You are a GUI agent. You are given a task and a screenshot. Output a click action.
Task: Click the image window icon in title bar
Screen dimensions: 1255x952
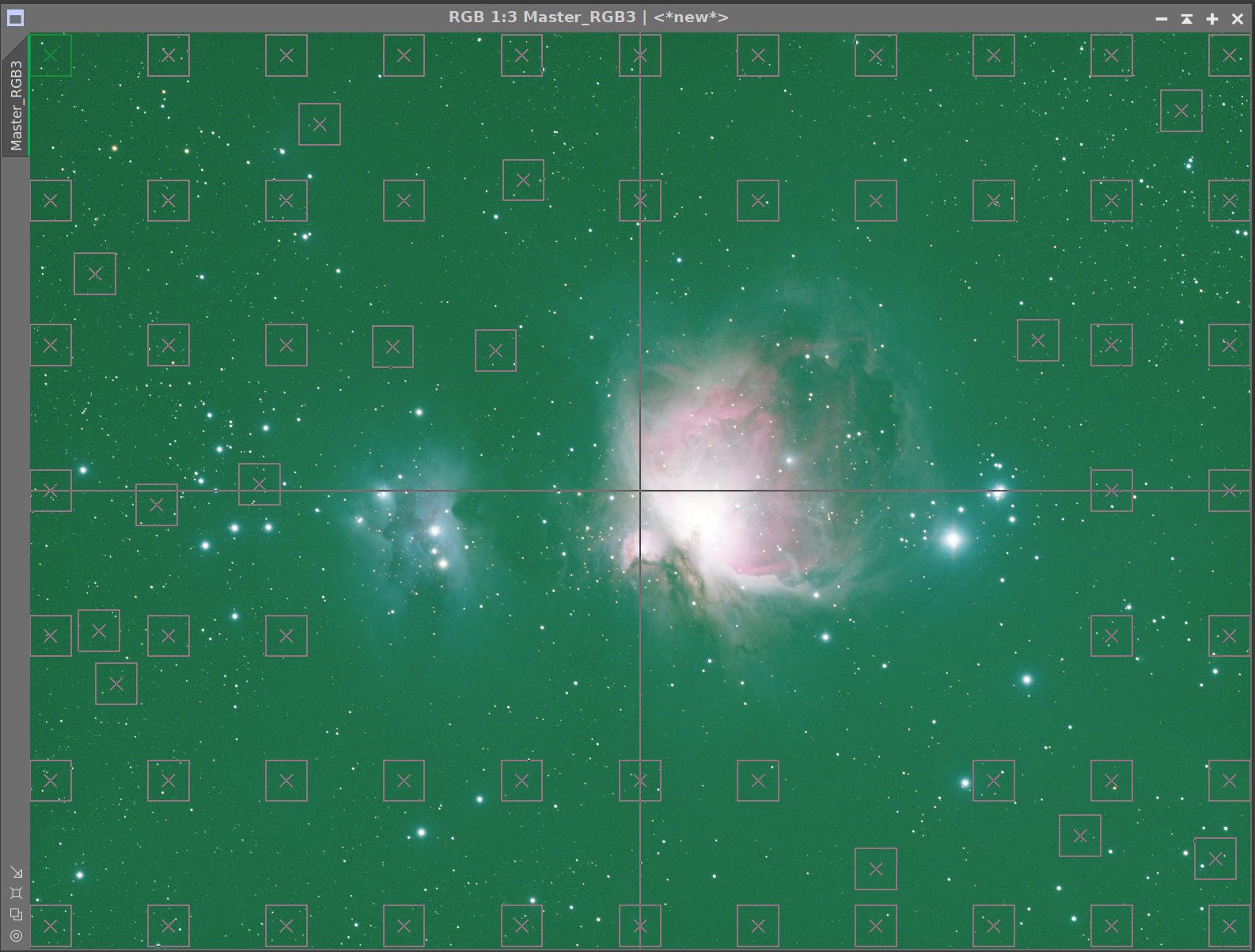point(15,17)
